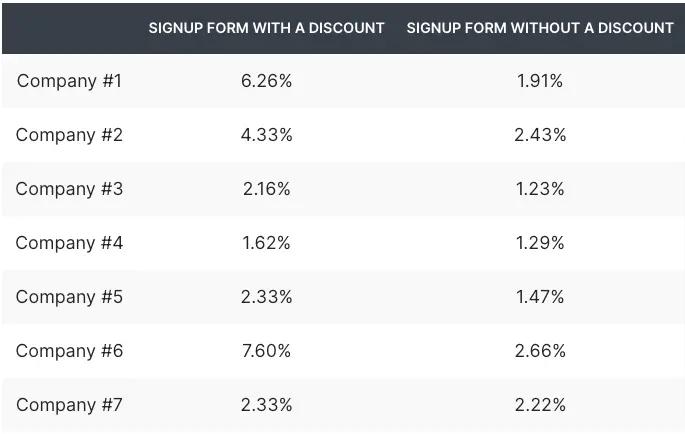Click the 4.33% value cell
This screenshot has height=434, width=685.
pyautogui.click(x=266, y=135)
